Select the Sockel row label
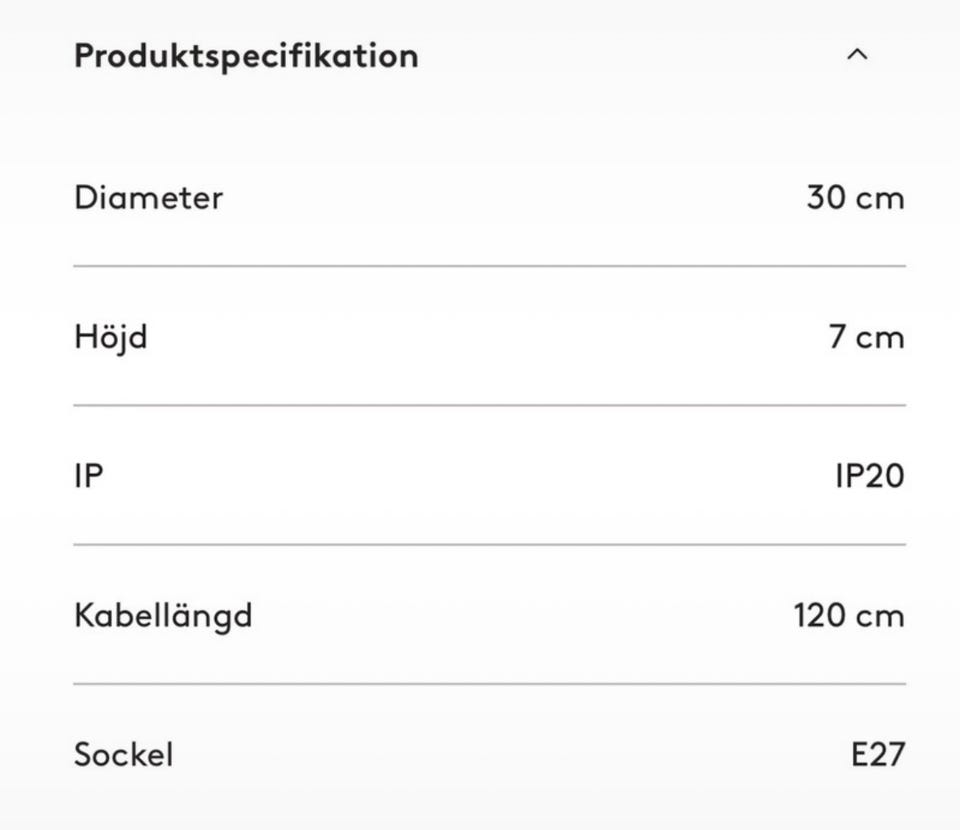 (123, 753)
